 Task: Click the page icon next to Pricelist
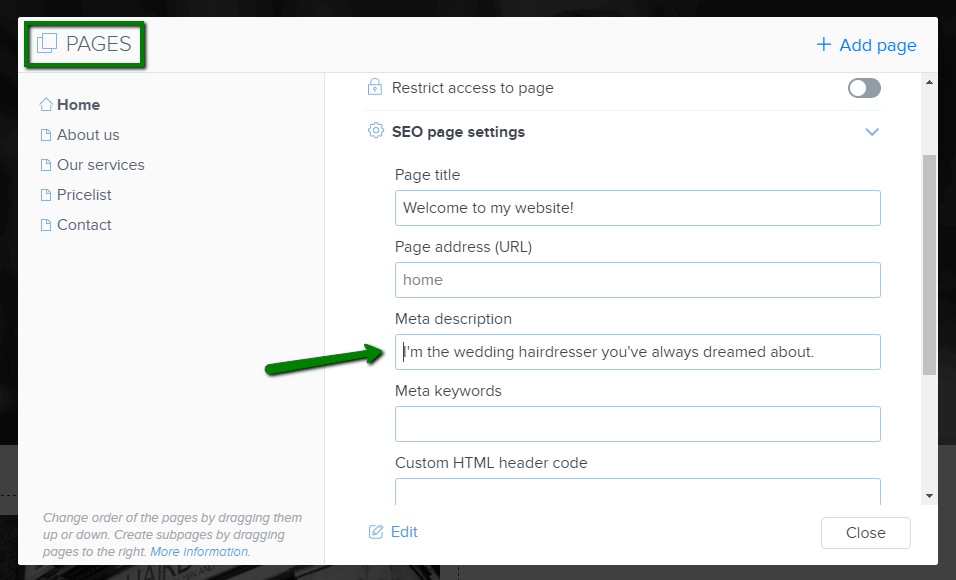click(x=45, y=194)
